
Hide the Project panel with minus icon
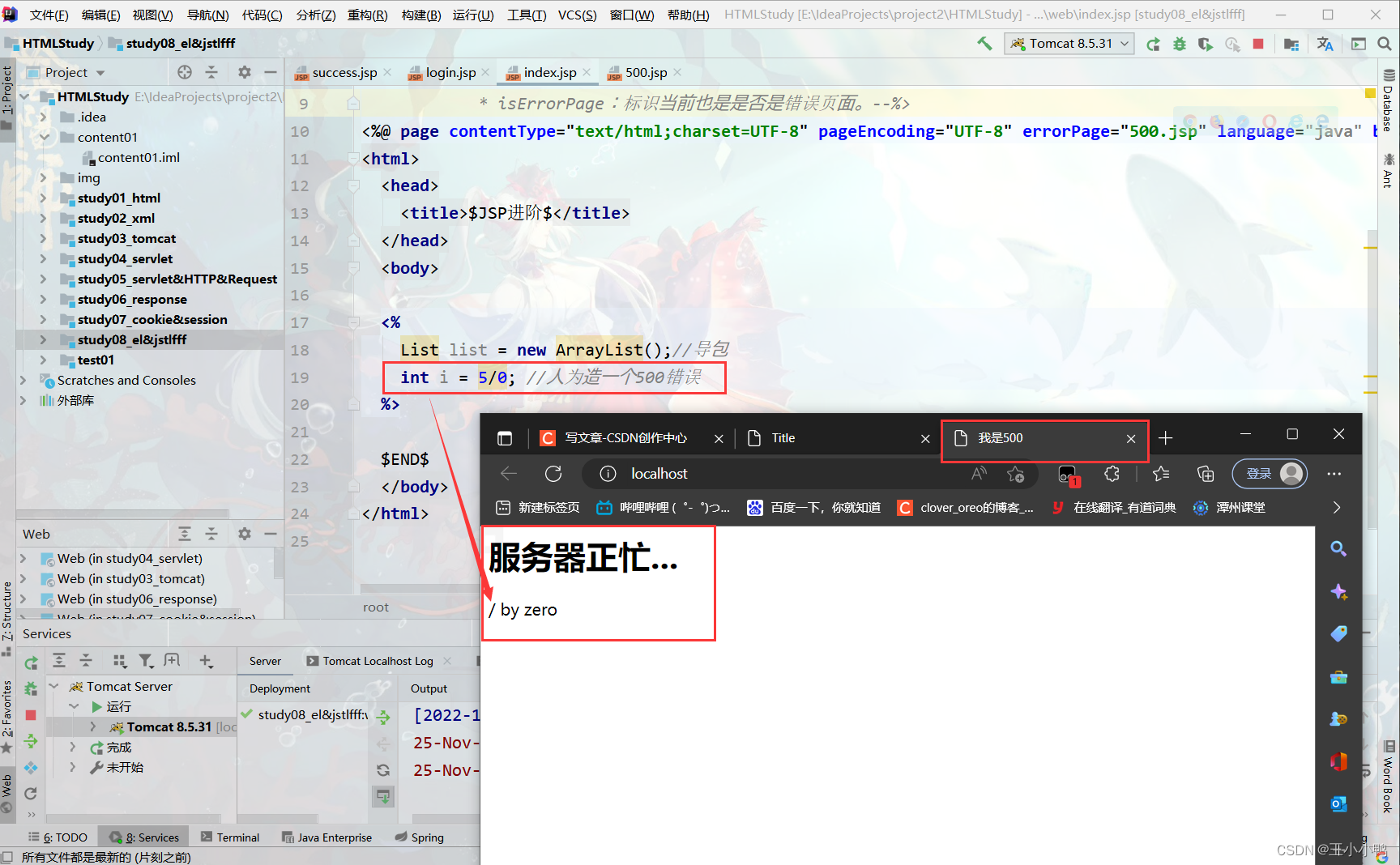(271, 72)
